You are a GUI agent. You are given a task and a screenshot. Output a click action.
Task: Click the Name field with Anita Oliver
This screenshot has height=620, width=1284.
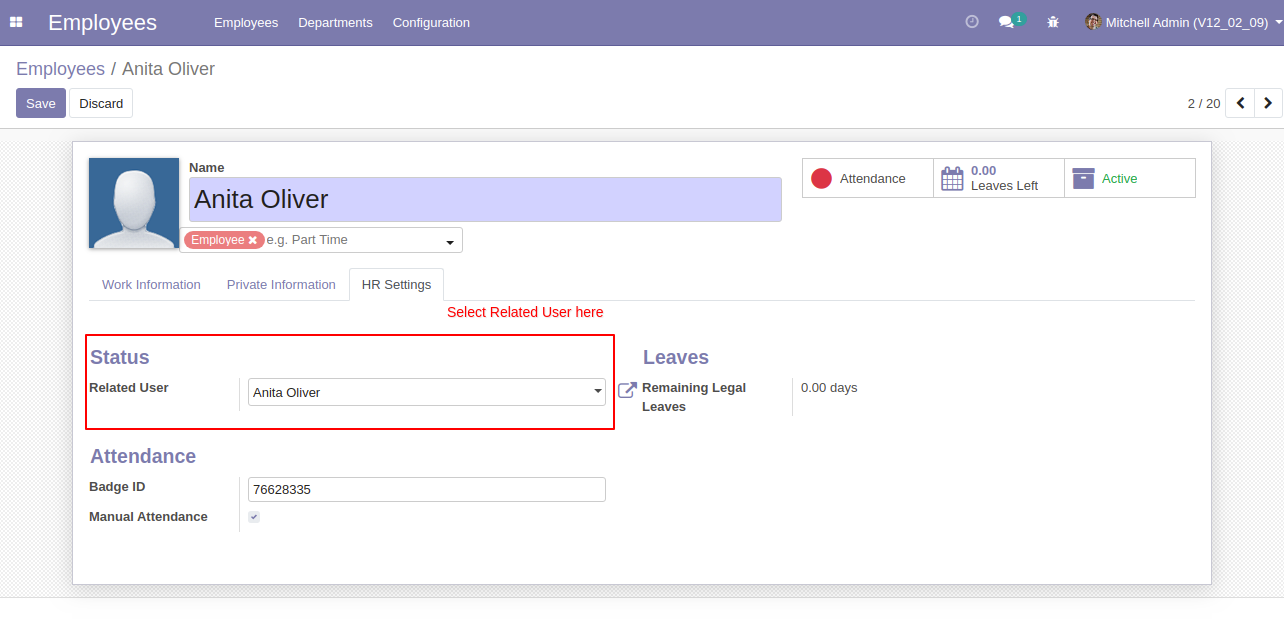[x=485, y=199]
